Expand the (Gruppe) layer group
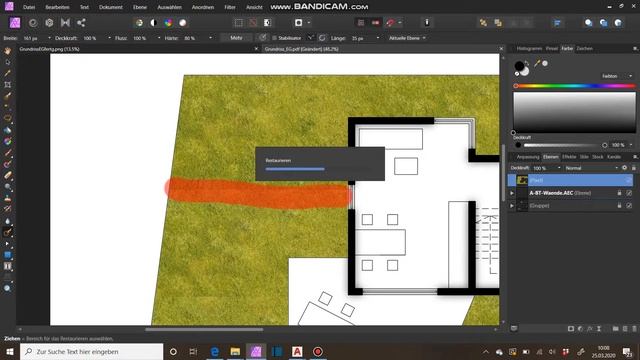The image size is (640, 360). tap(512, 205)
